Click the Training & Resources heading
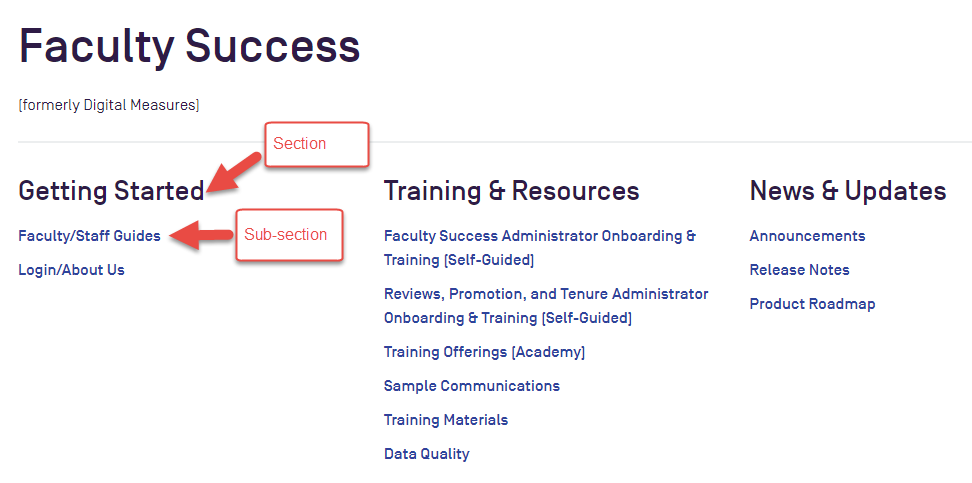This screenshot has height=483, width=972. pos(511,191)
